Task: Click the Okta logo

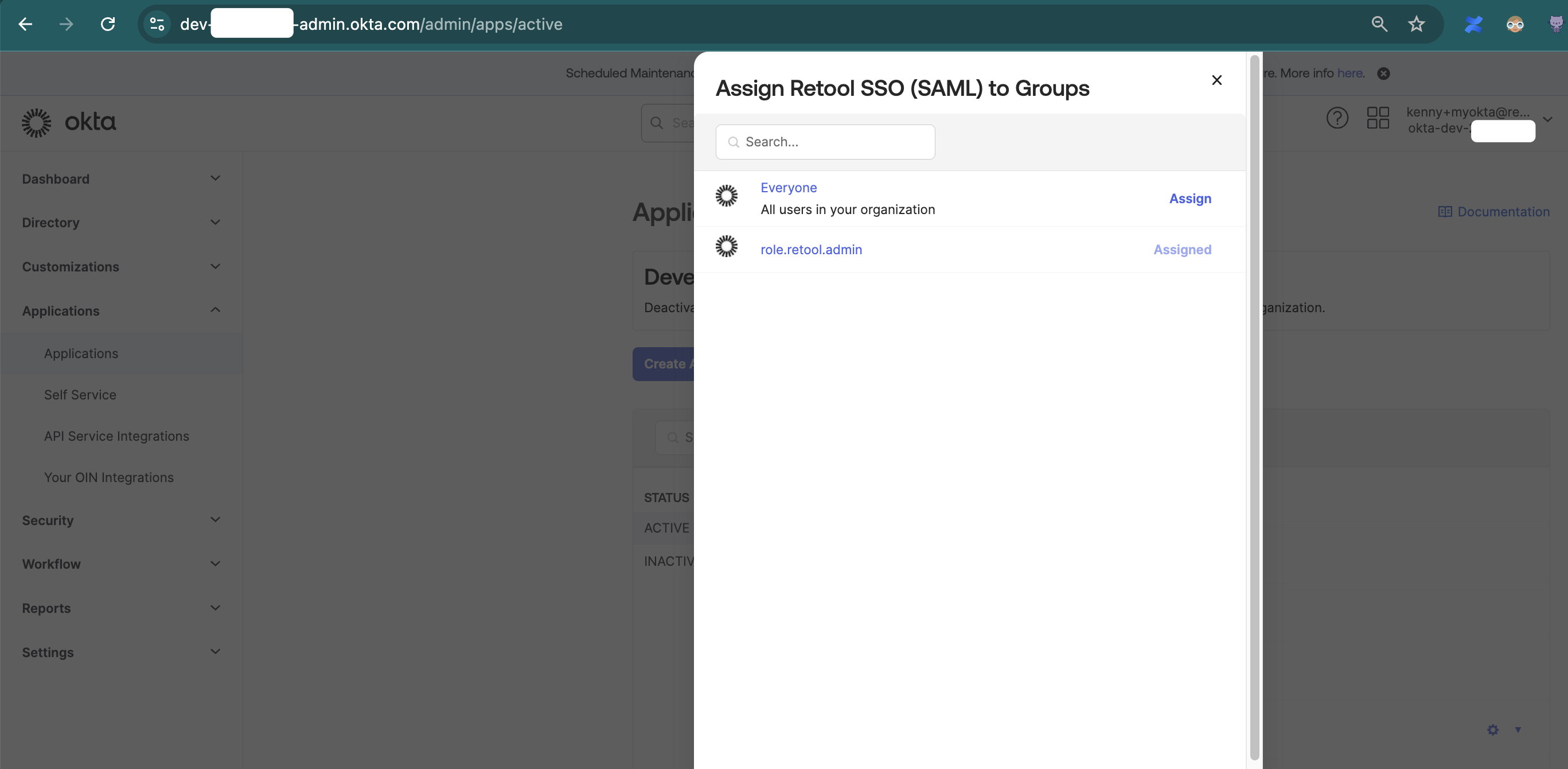Action: coord(69,122)
